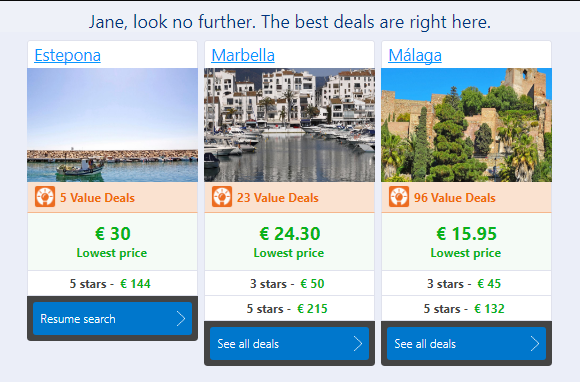Click Málaga € 15.95 lowest price
Image resolution: width=580 pixels, height=382 pixels.
[466, 242]
